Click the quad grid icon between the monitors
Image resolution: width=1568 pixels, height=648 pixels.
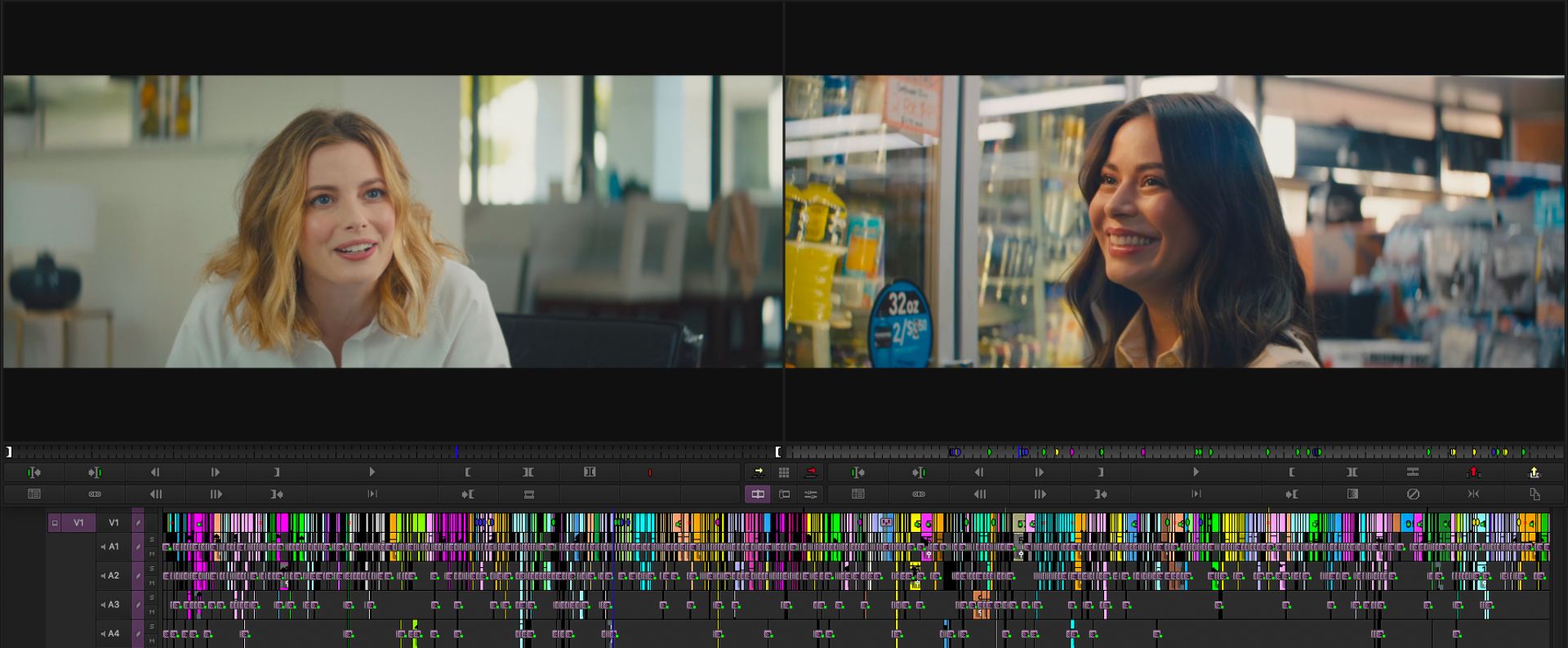coord(784,472)
